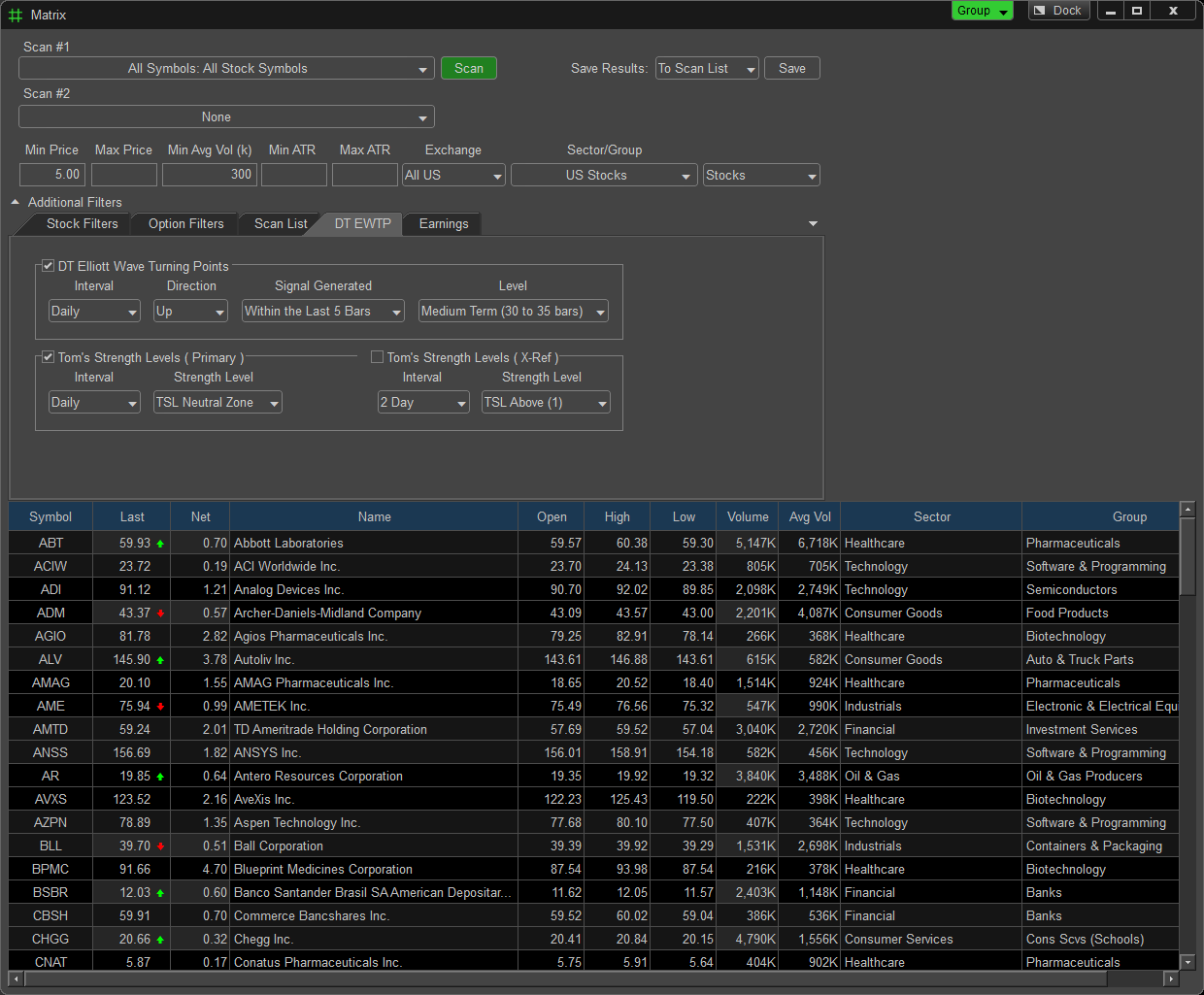
Task: Click the scroll down arrow of results table
Action: [1187, 962]
